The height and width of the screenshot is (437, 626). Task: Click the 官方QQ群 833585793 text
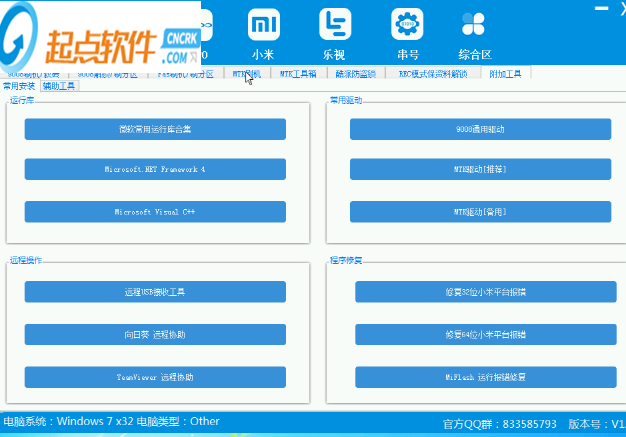(499, 424)
